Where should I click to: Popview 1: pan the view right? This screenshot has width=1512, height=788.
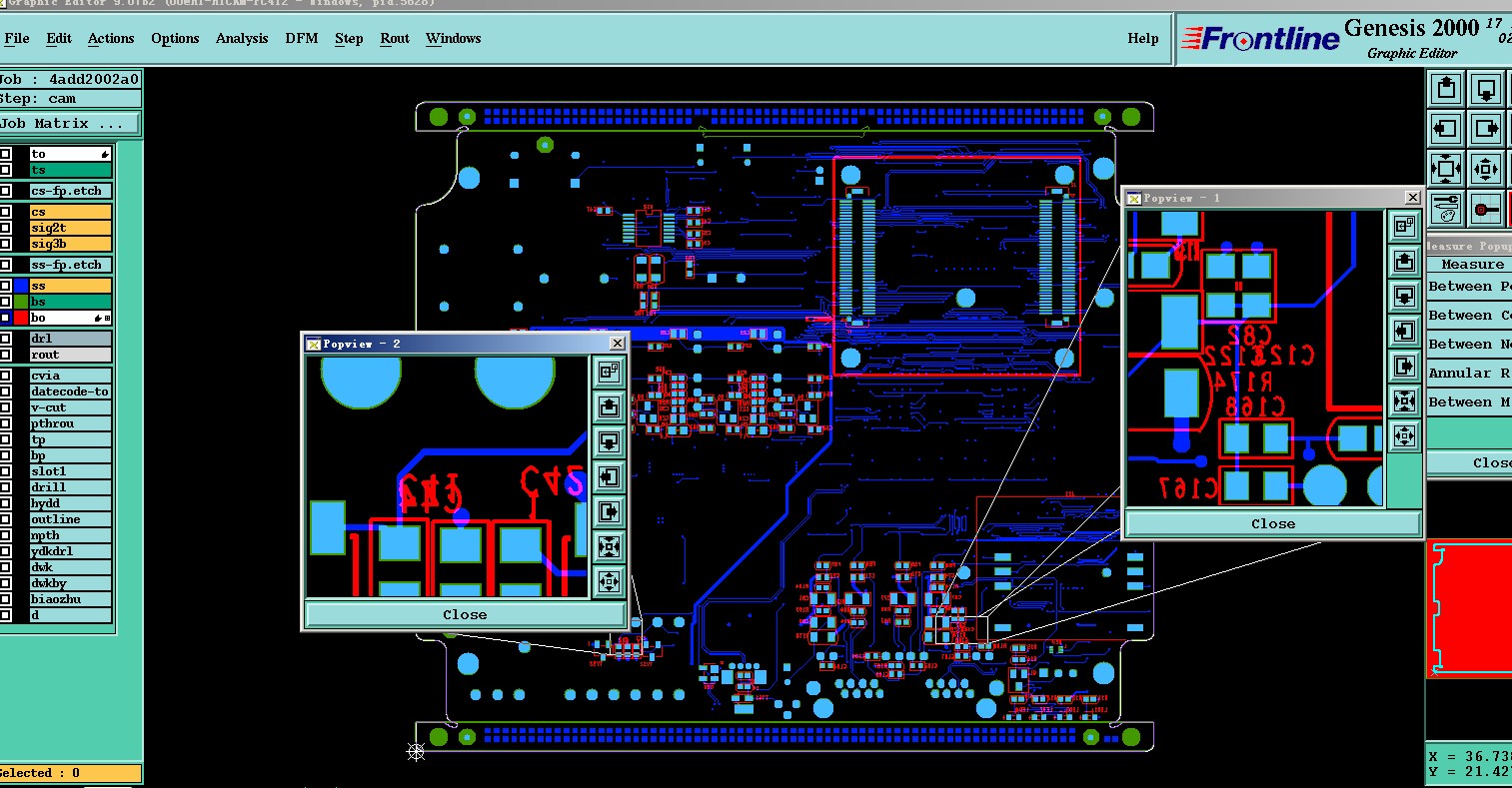click(x=1404, y=367)
